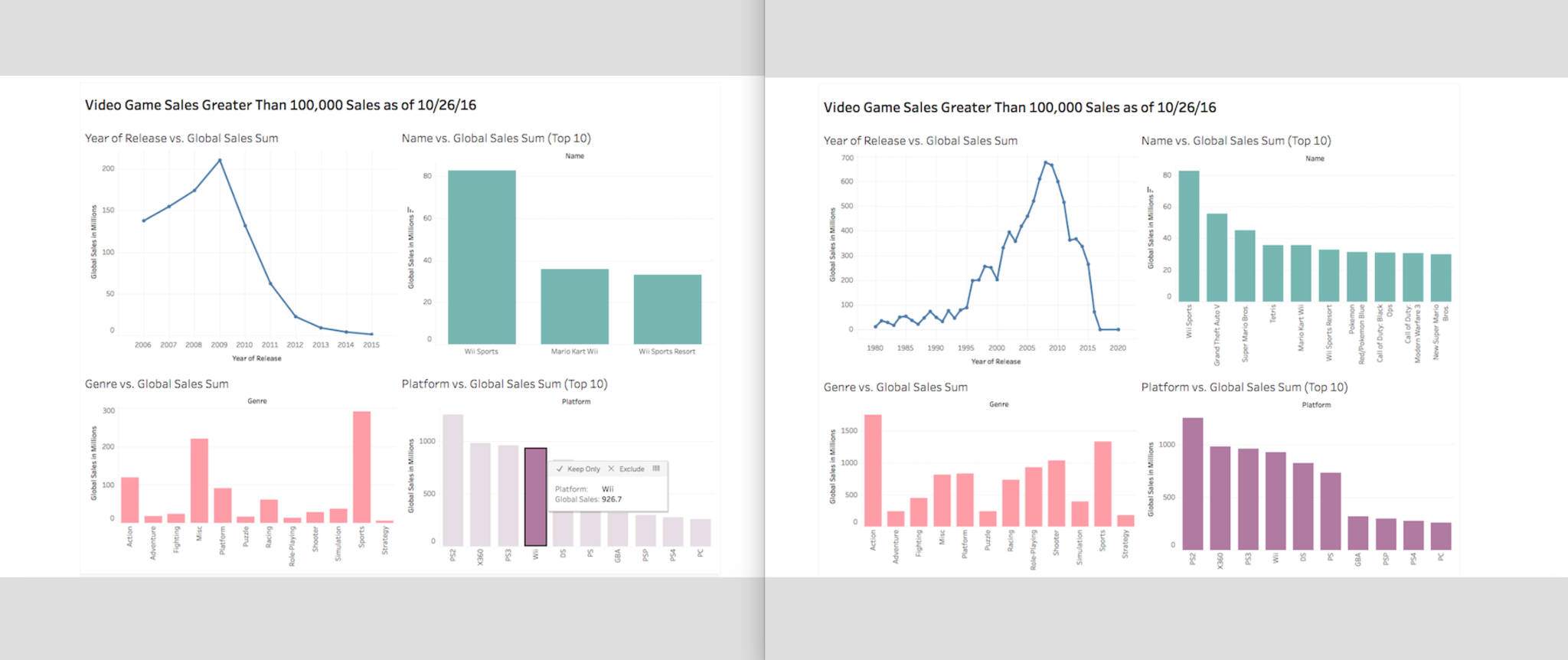Viewport: 1568px width, 660px height.
Task: Click the 2009 peak point on left line chart
Action: pyautogui.click(x=220, y=160)
